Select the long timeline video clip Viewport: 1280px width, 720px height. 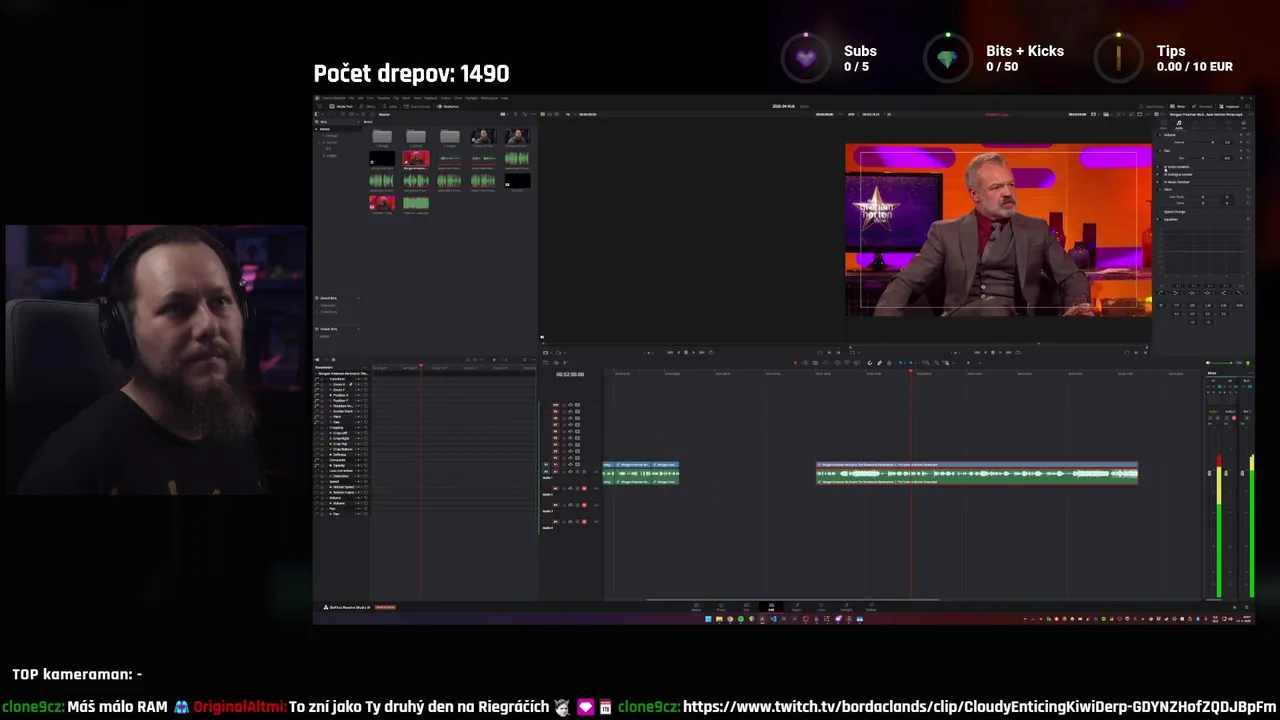click(977, 465)
